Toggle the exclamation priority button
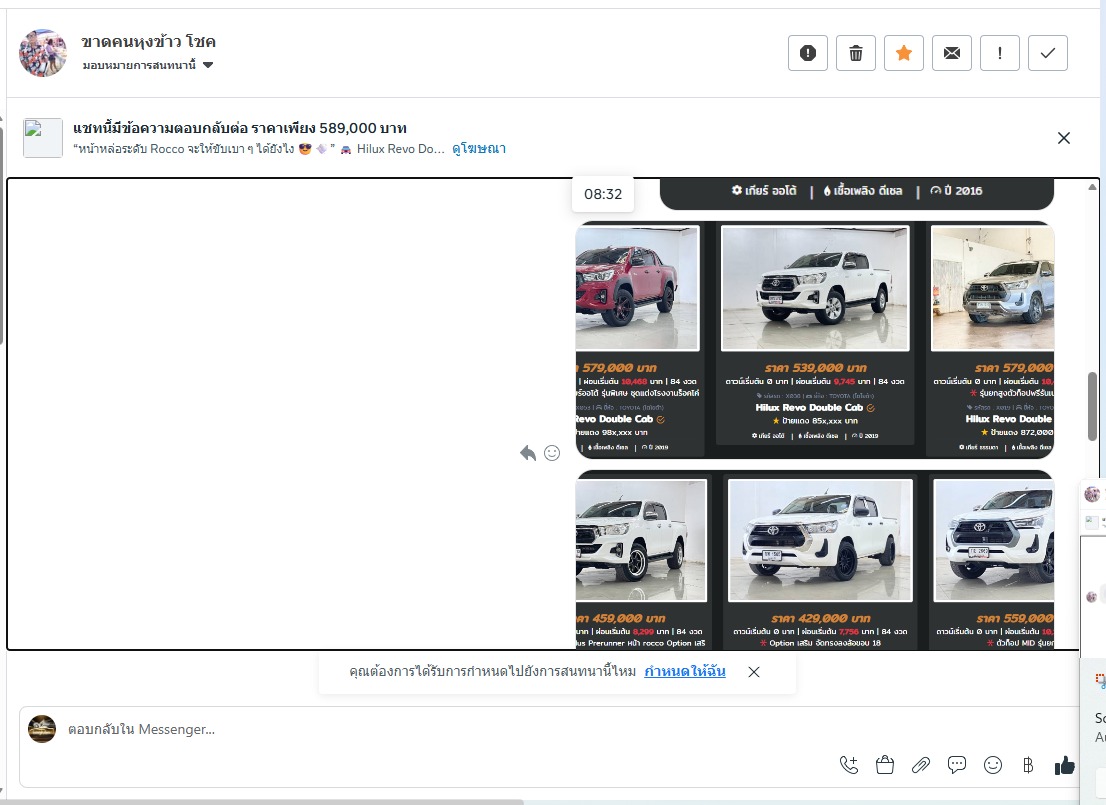The width and height of the screenshot is (1106, 805). (x=999, y=53)
